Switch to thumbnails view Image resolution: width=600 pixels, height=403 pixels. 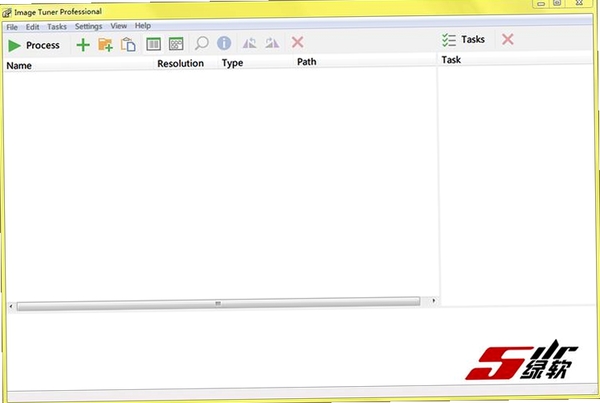point(176,44)
